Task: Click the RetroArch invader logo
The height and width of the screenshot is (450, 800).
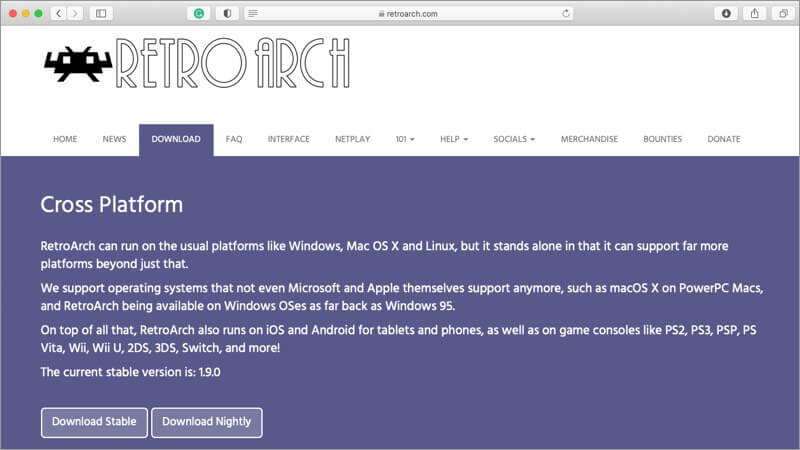Action: [78, 64]
